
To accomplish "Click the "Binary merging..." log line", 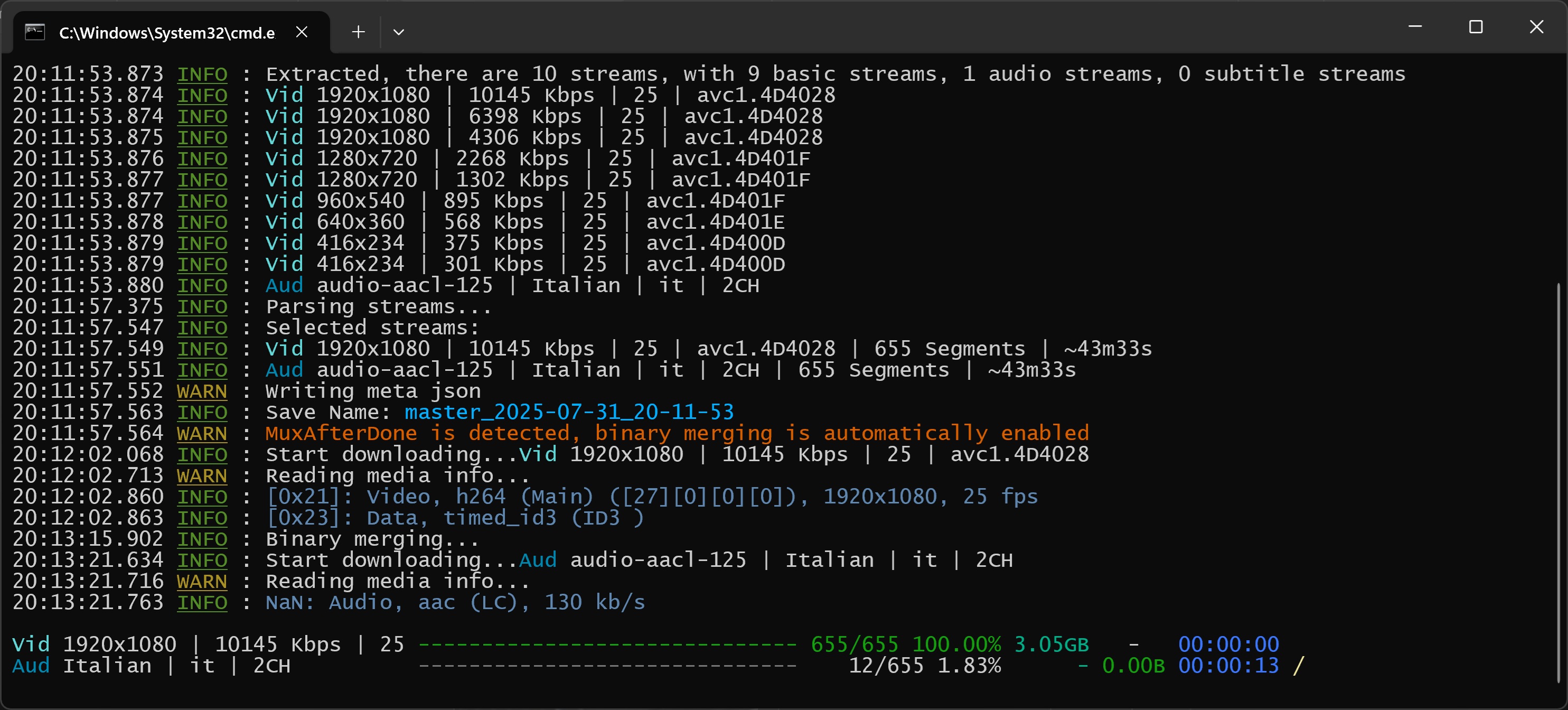I will 372,539.
